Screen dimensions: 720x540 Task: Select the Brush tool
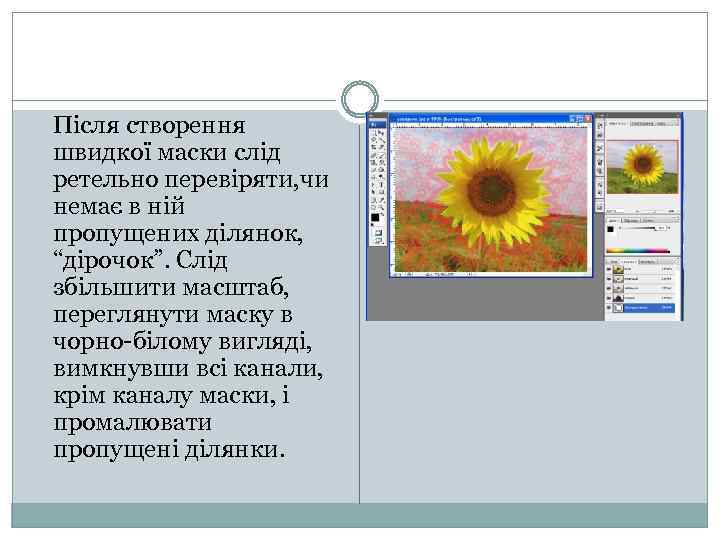(381, 155)
